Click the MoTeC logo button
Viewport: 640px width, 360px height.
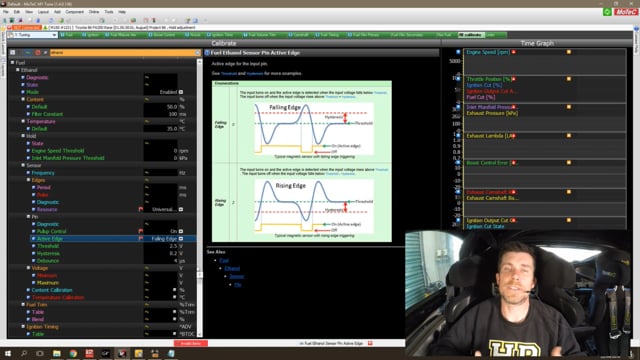[x=626, y=12]
